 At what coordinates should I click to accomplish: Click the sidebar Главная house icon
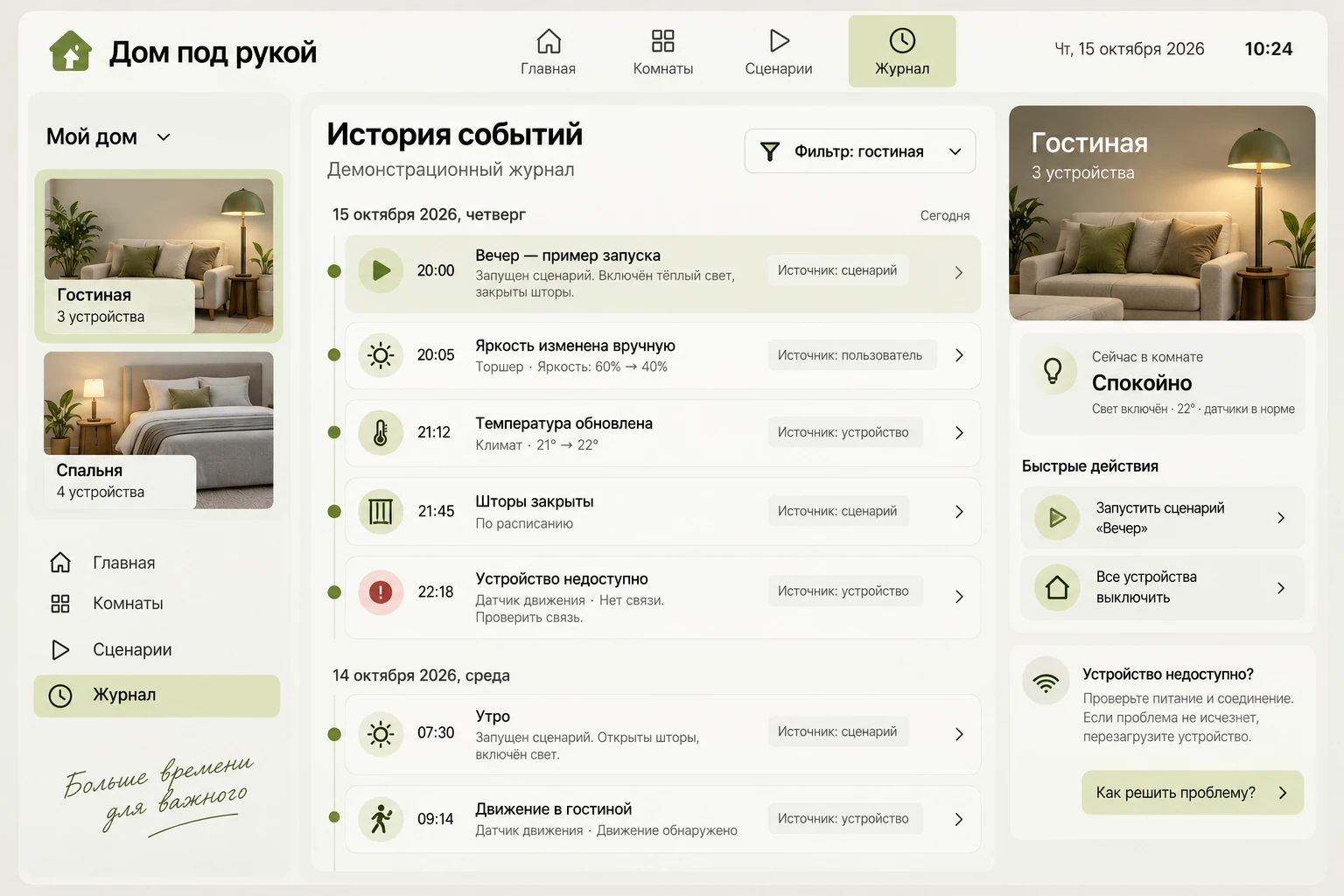(x=60, y=563)
